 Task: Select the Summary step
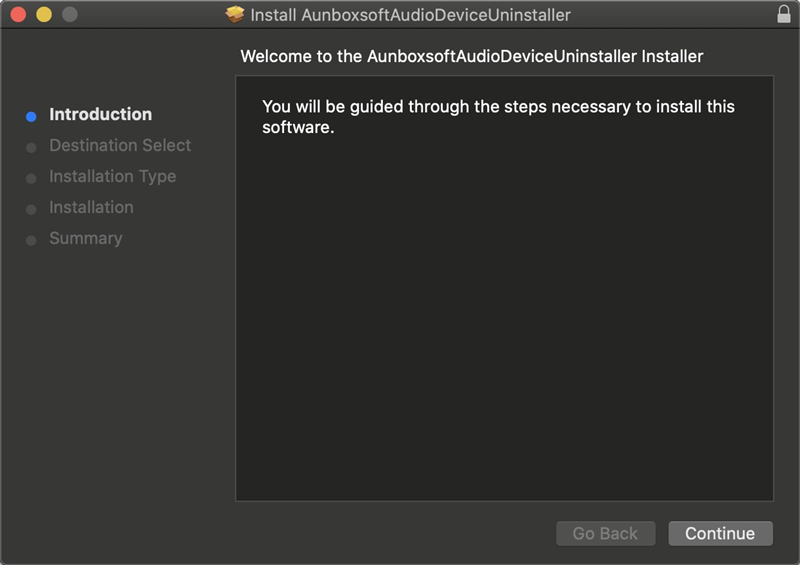pyautogui.click(x=86, y=238)
